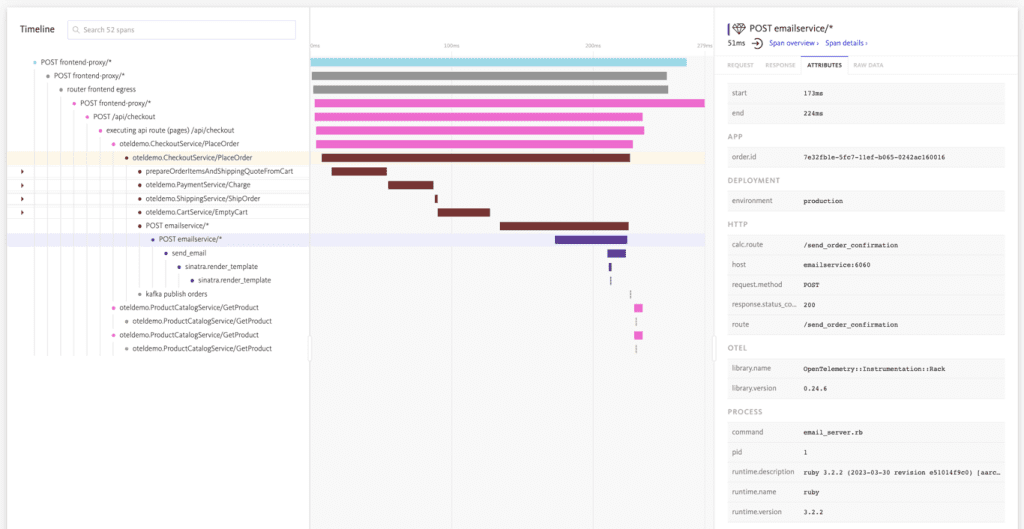The image size is (1024, 529).
Task: Expand the ShippingService/ShipOrder span row
Action: [22, 198]
